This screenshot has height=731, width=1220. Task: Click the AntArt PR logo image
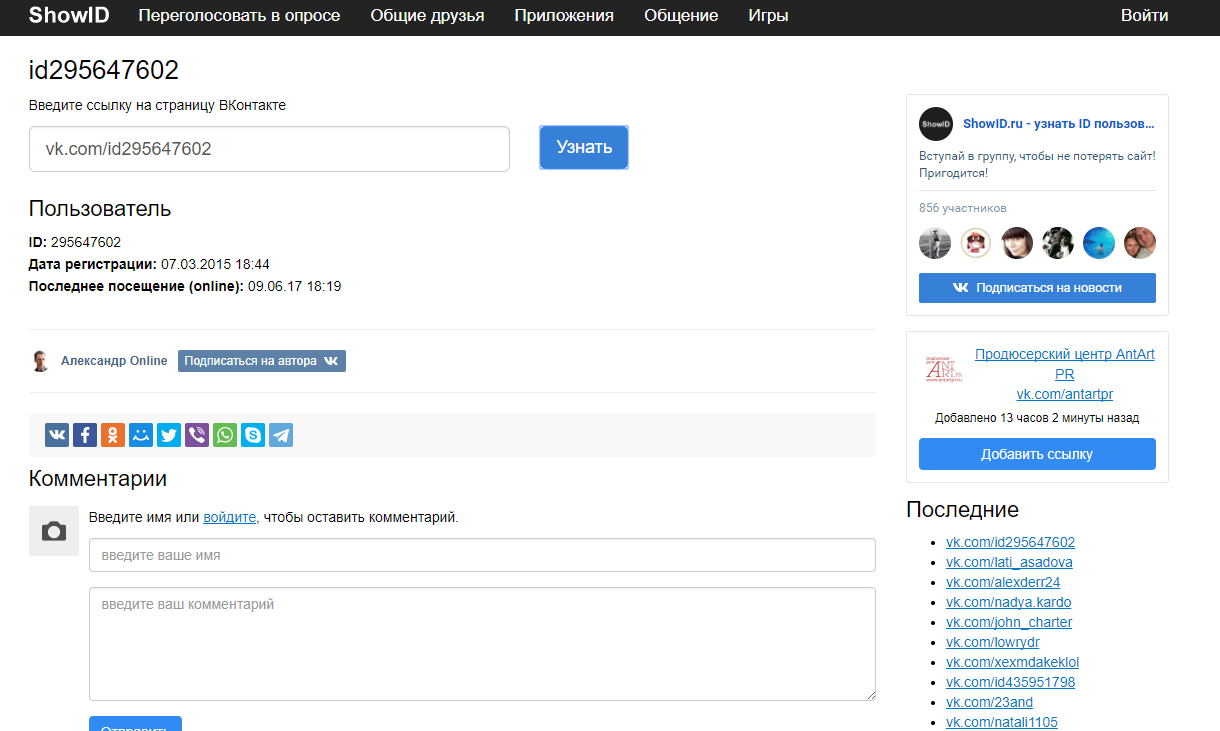(943, 368)
